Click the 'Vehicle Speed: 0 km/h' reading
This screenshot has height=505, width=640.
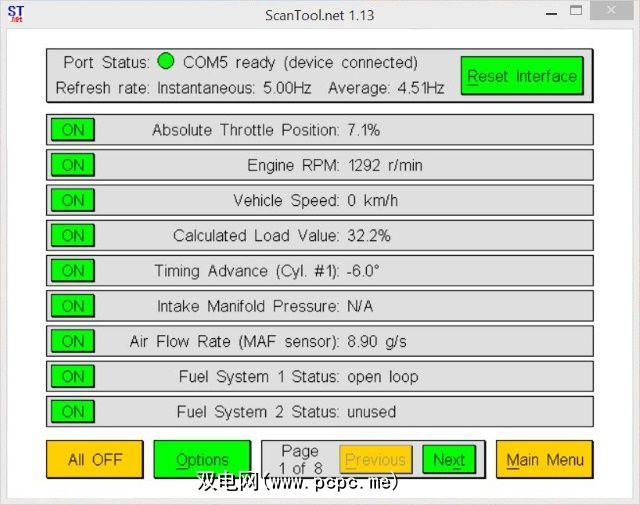(315, 200)
